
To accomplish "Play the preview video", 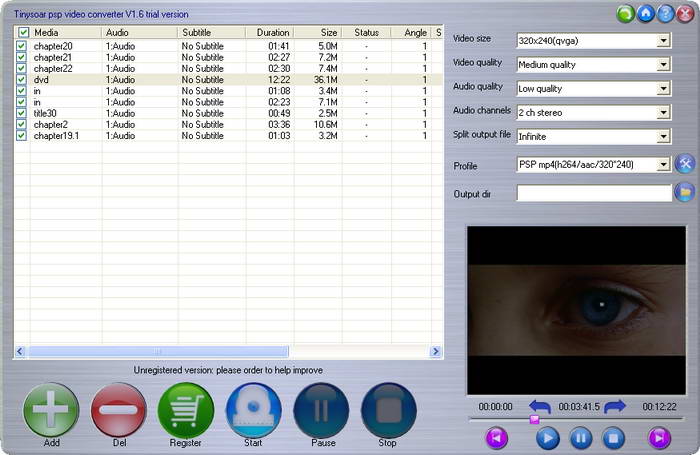I will 547,438.
